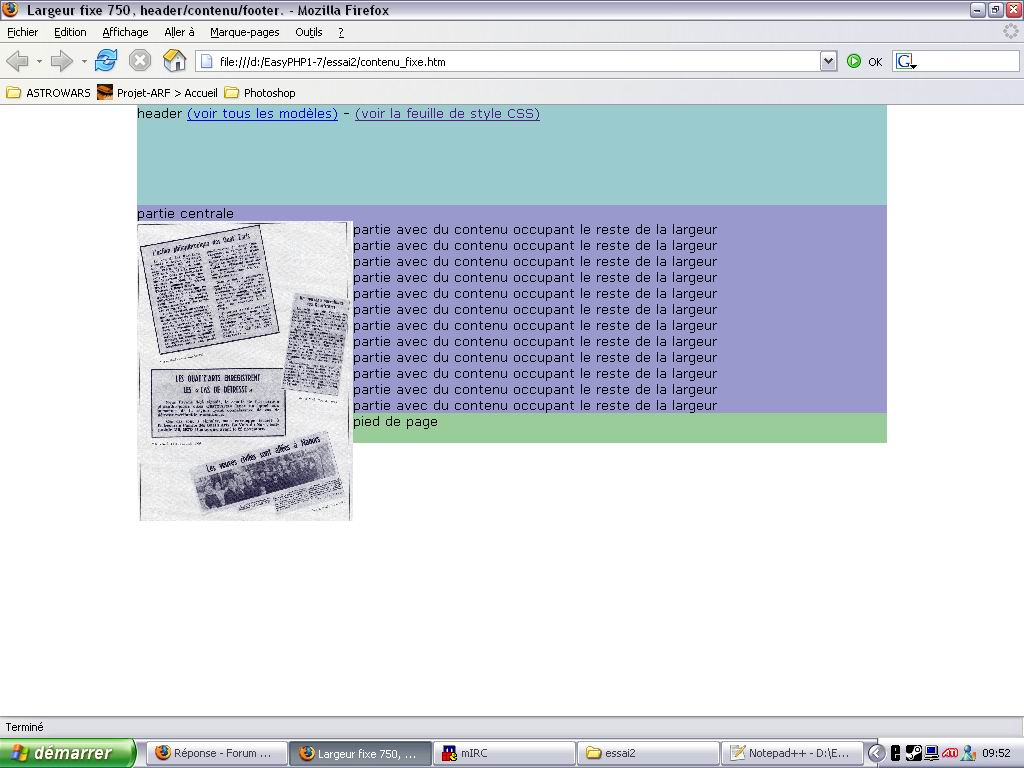Click the Forward navigation arrow

(x=62, y=61)
